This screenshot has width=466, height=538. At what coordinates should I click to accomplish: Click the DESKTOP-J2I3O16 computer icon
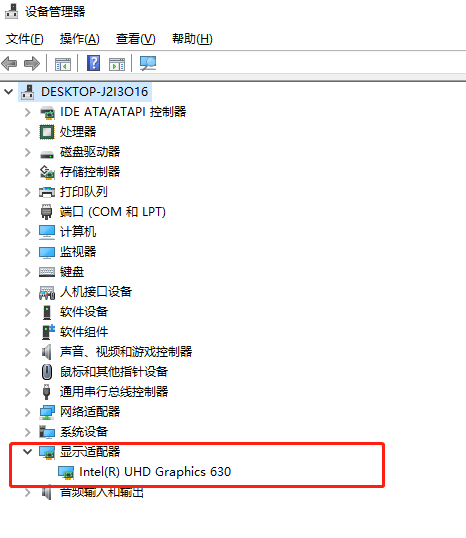tap(27, 92)
